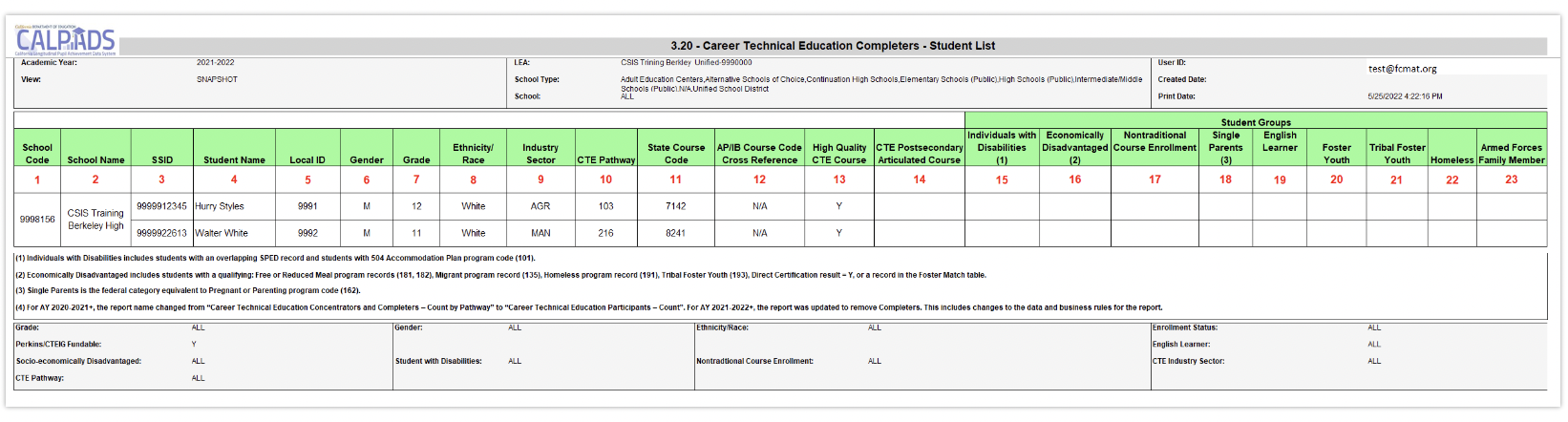
Task: Click the LEA value 'CSIS Trining Berkley Unified-9990000'
Action: [687, 63]
